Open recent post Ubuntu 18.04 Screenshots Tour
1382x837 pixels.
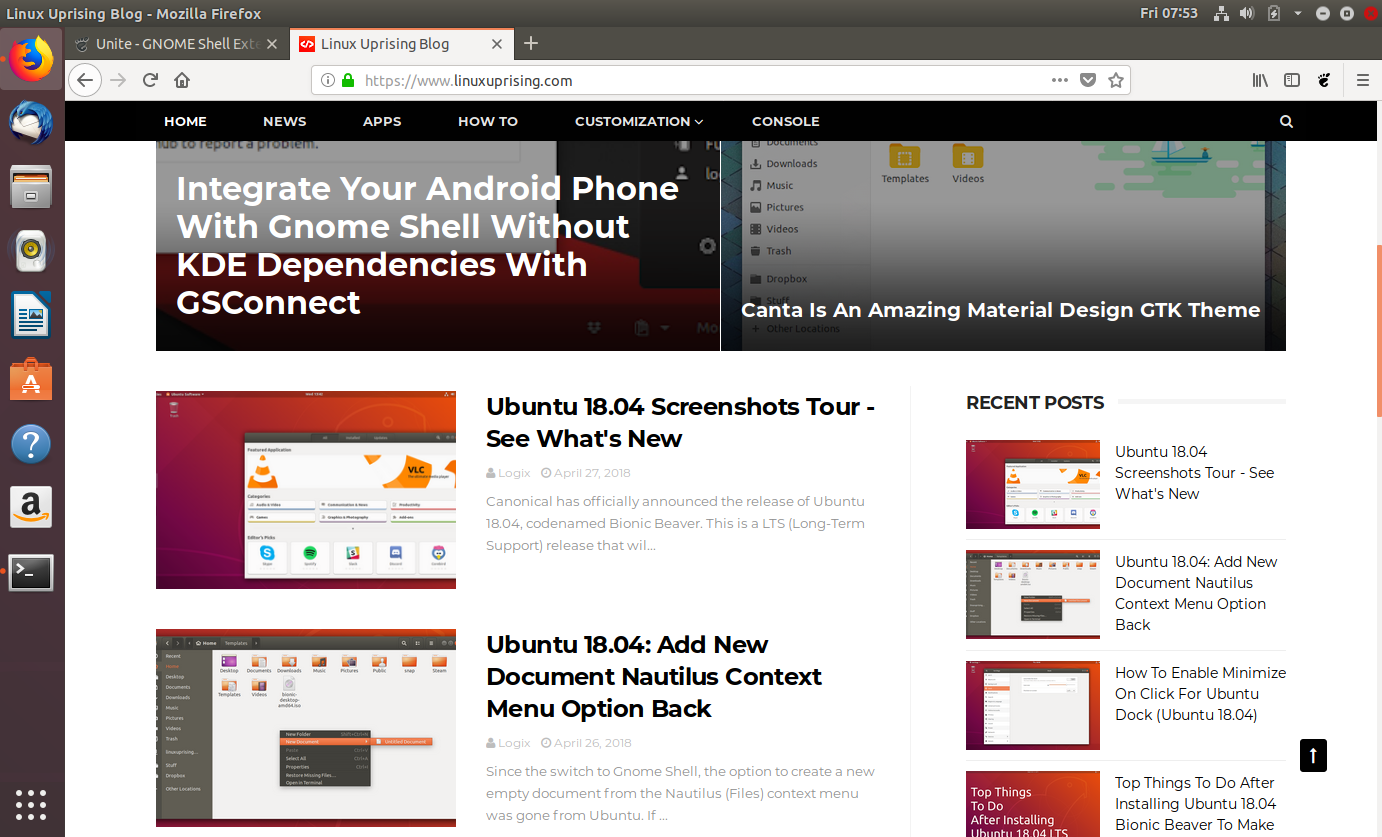tap(1195, 472)
